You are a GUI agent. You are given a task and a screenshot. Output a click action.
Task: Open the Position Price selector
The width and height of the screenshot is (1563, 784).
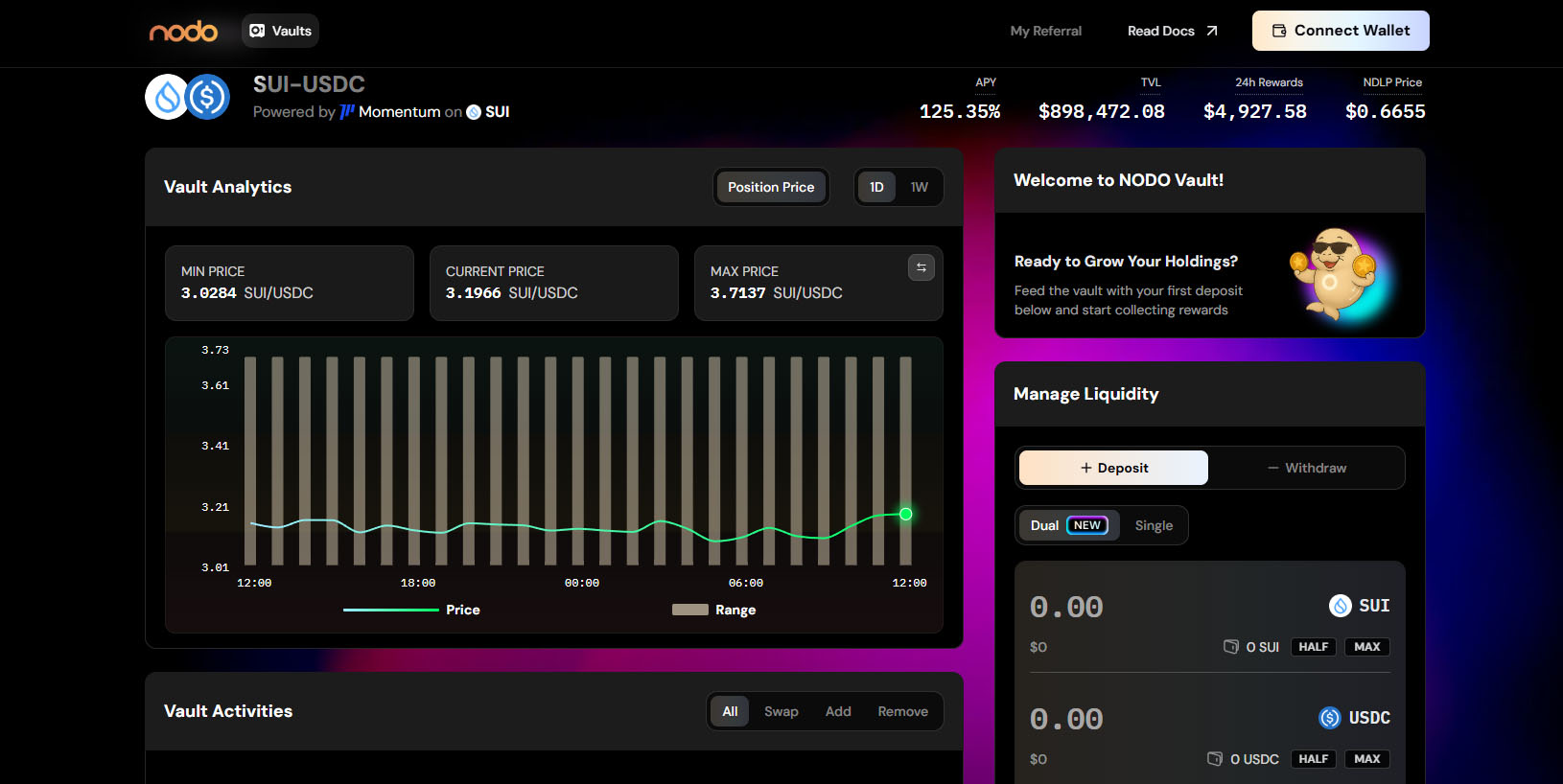pos(771,187)
